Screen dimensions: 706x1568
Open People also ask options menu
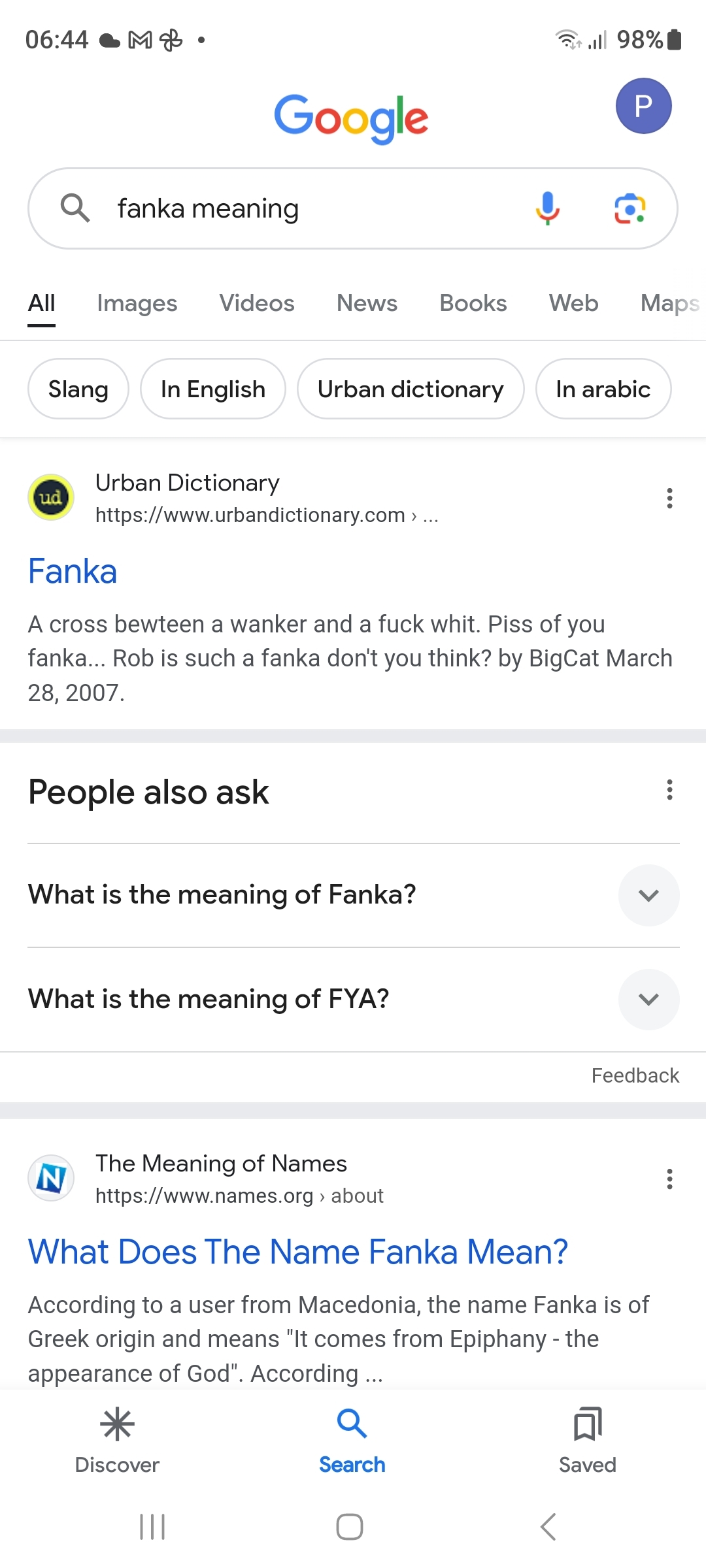(669, 790)
